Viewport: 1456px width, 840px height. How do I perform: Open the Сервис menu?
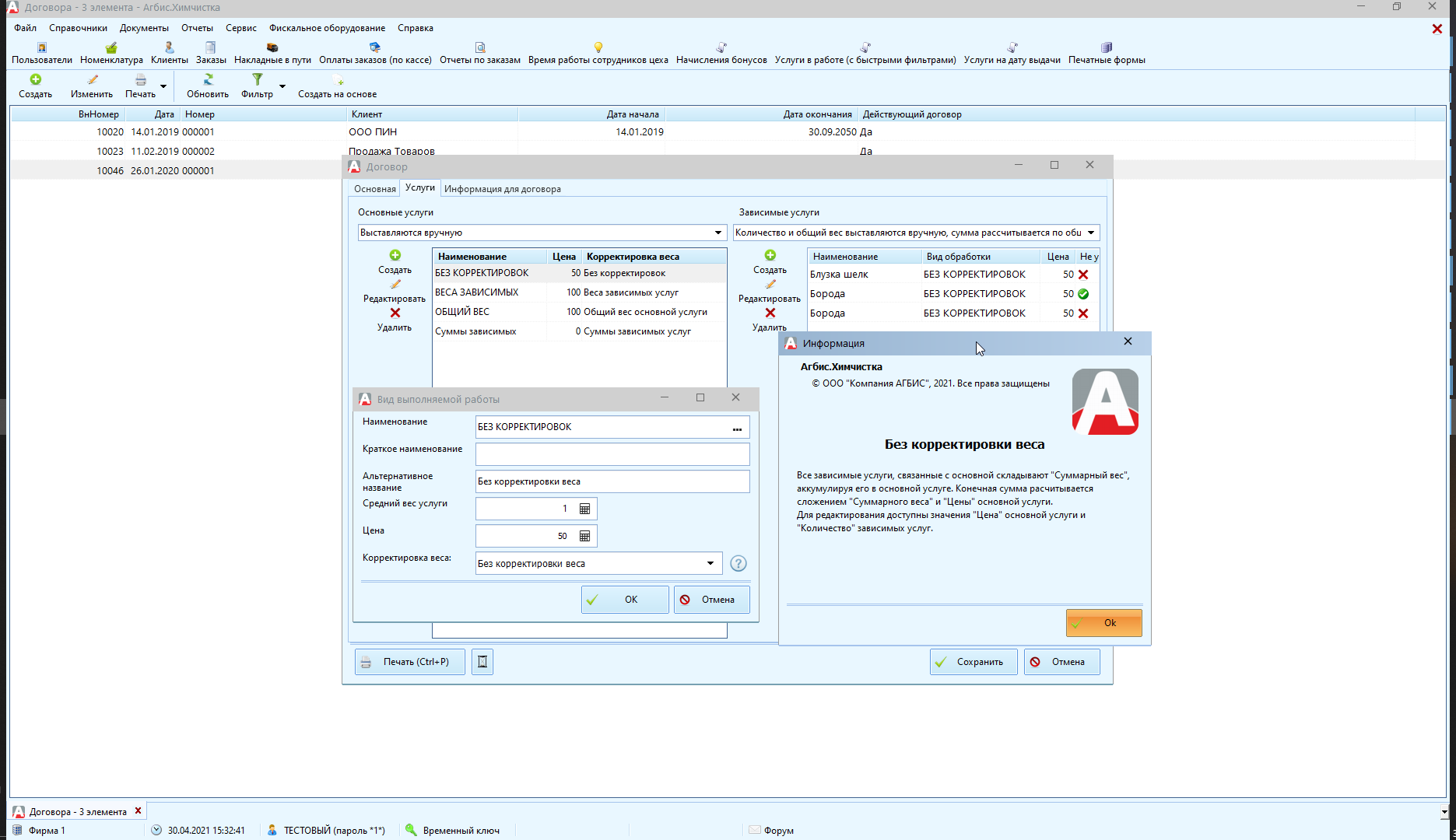[x=241, y=28]
